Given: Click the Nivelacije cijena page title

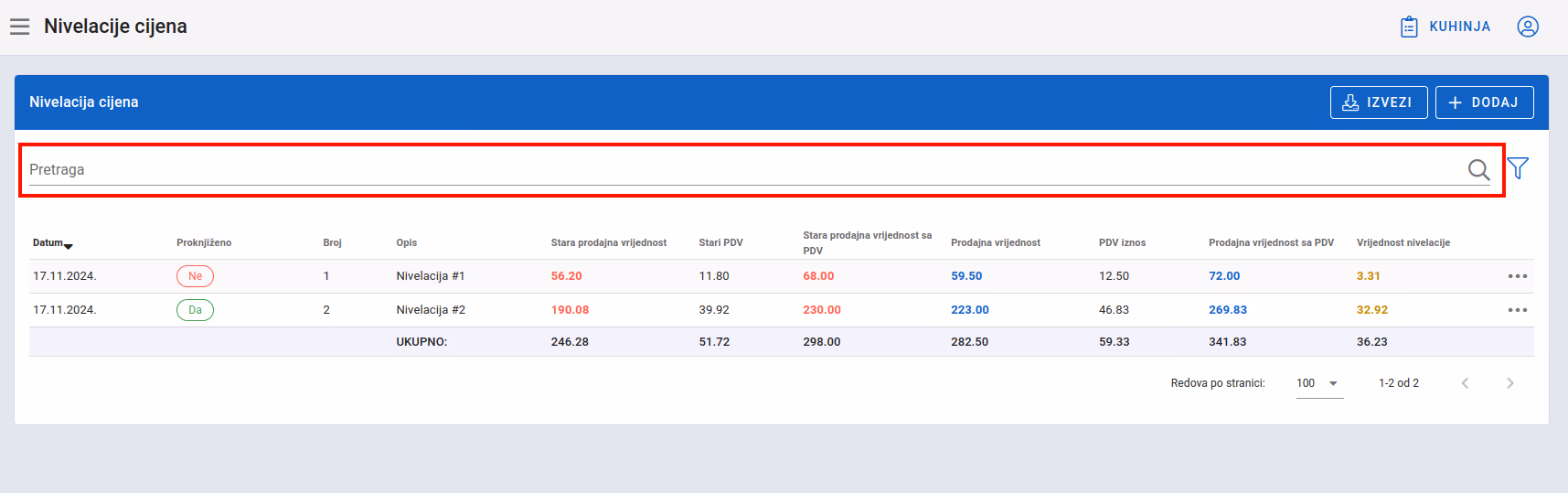Looking at the screenshot, I should (115, 27).
